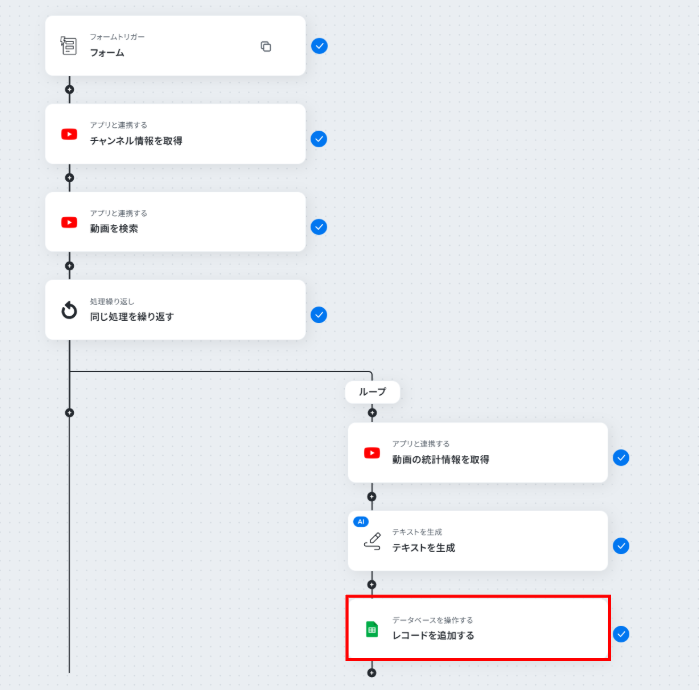Click the checkmark beside レコードを追加する
The image size is (699, 690).
coord(621,634)
